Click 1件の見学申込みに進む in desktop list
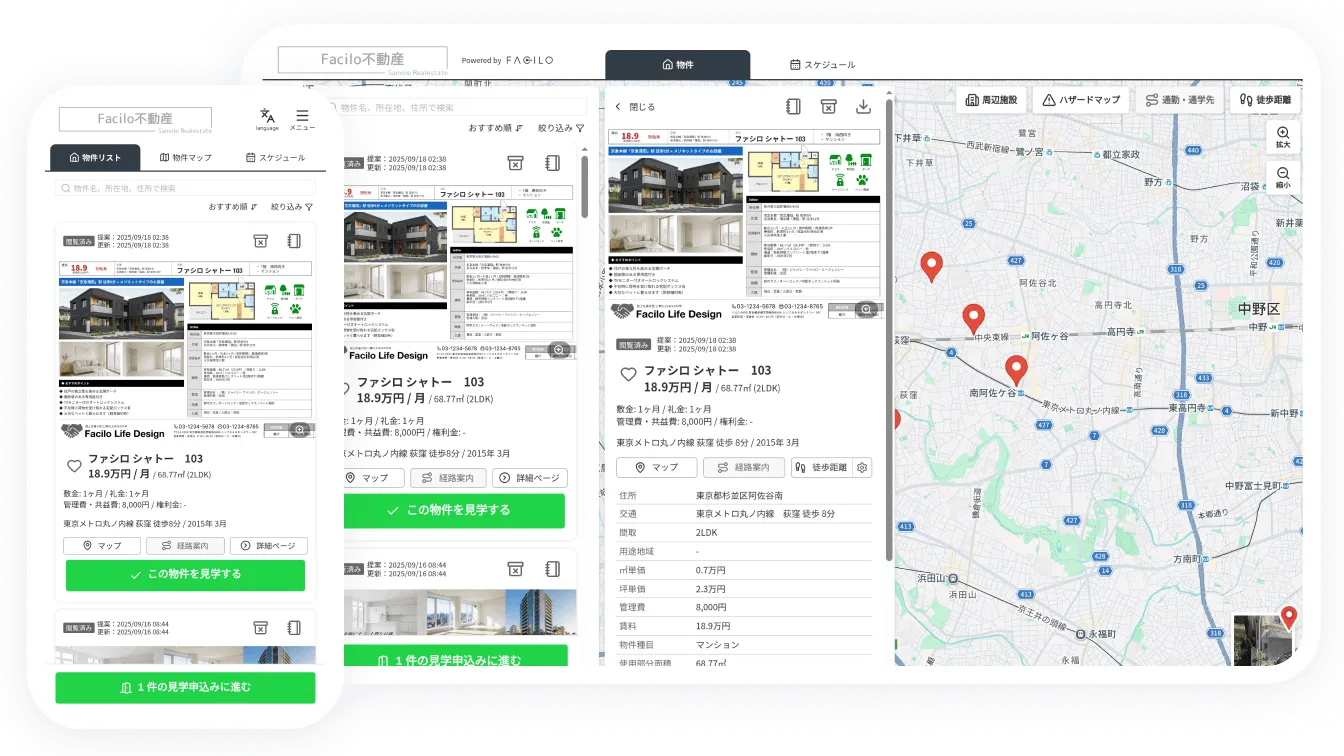 click(x=455, y=657)
